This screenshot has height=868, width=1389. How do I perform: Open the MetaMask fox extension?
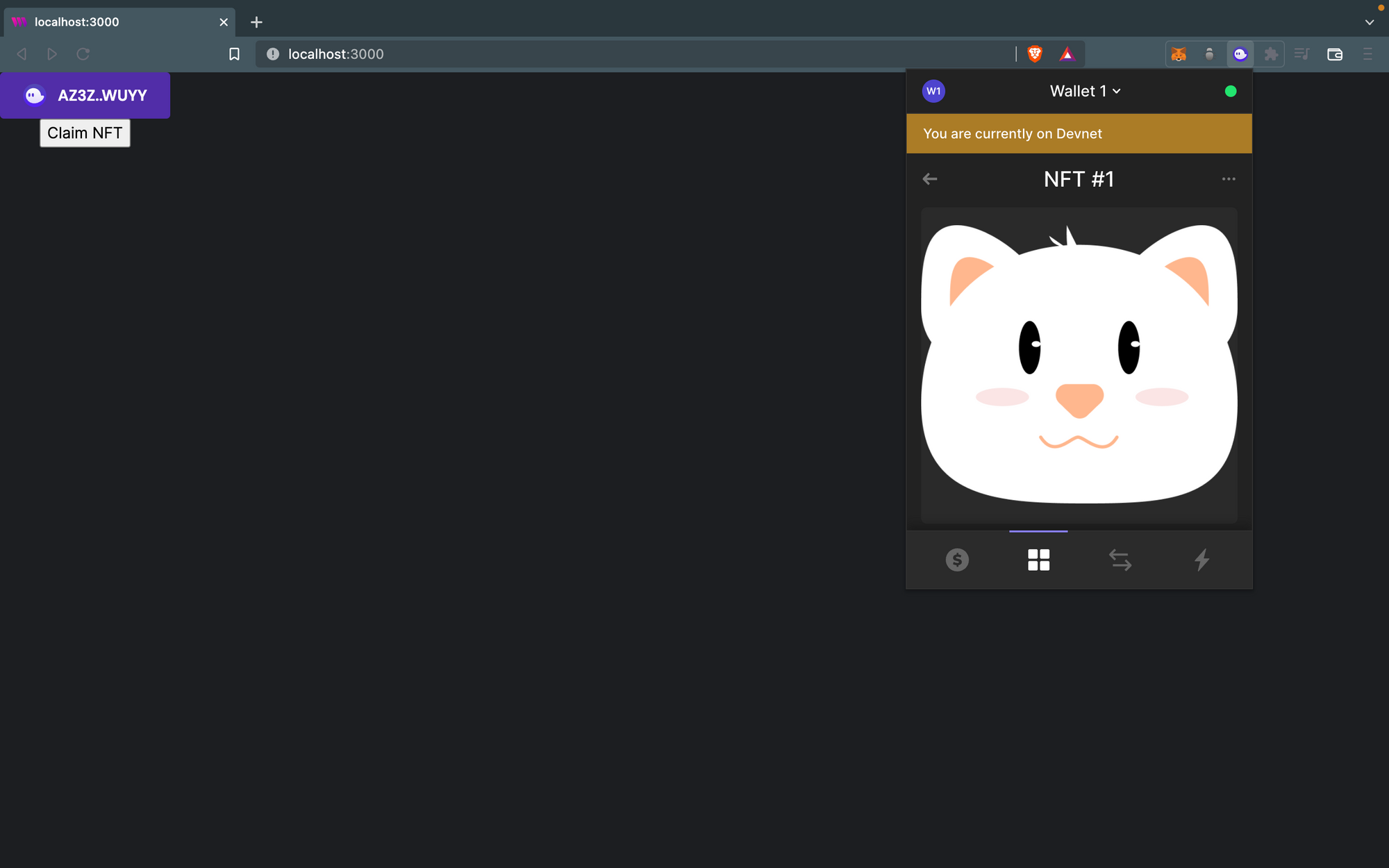click(x=1179, y=54)
